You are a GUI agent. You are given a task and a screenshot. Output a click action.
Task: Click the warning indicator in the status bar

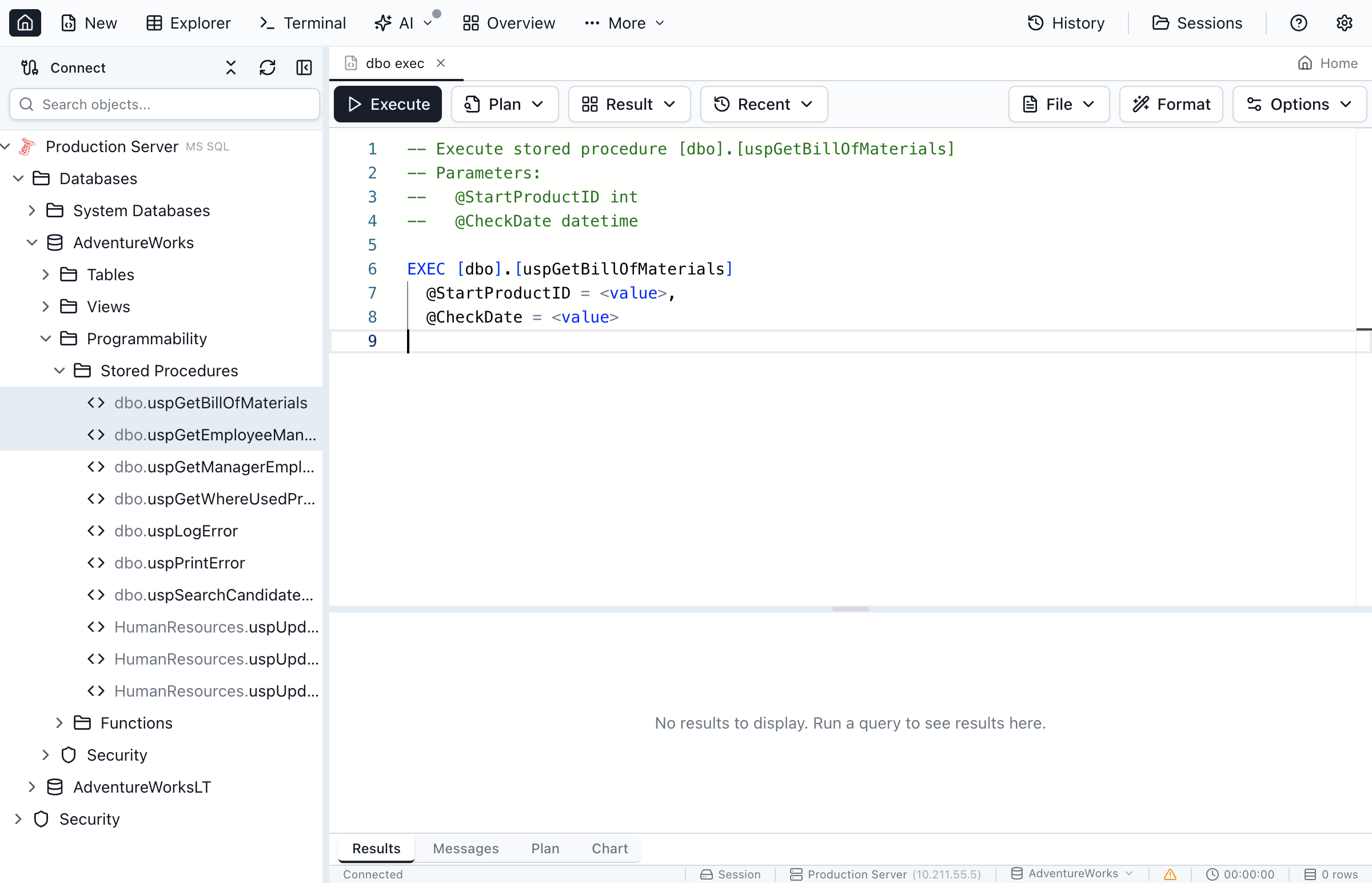point(1169,874)
